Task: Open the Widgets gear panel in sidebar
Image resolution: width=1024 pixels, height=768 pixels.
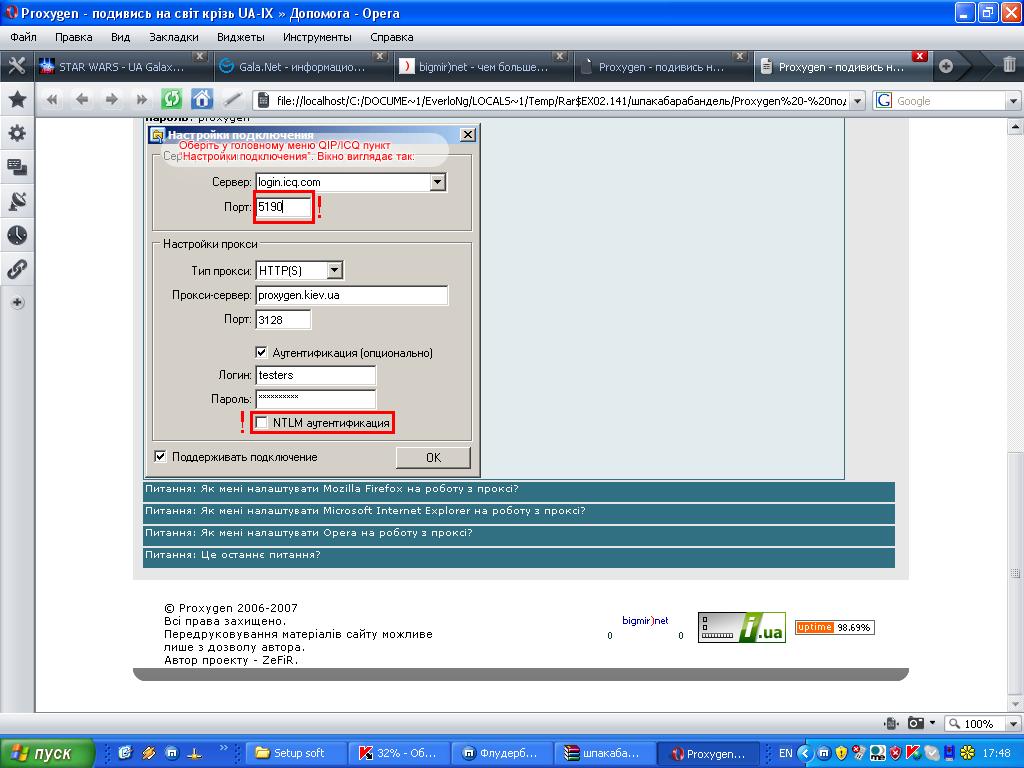Action: pos(17,133)
